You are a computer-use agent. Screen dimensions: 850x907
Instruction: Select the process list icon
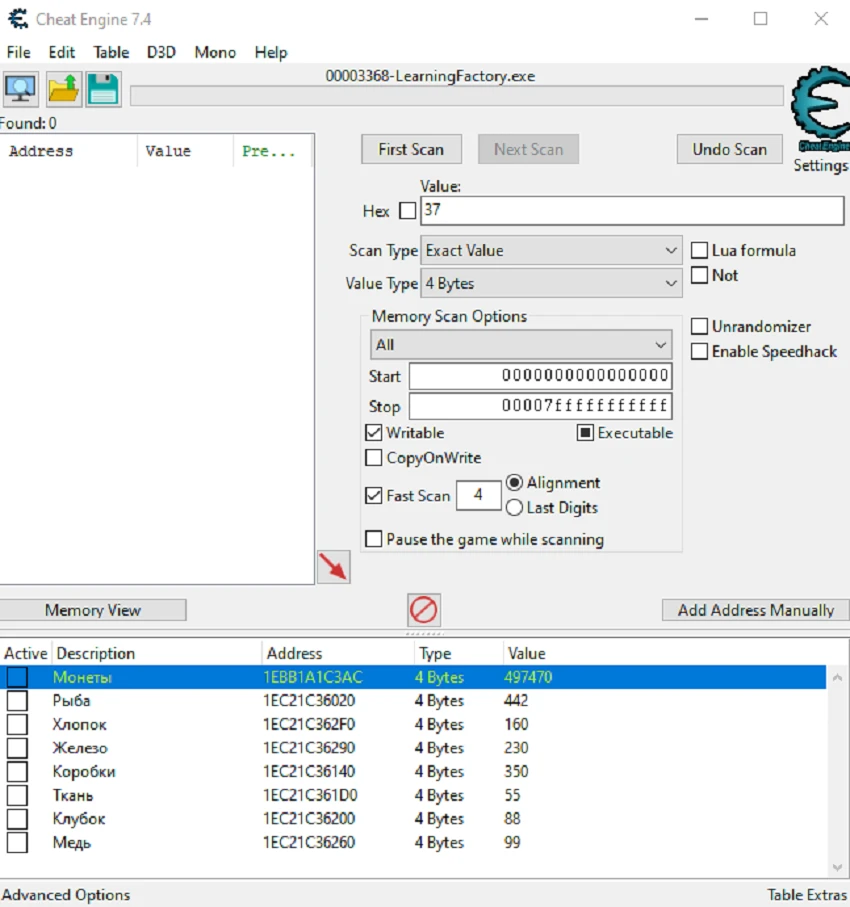pyautogui.click(x=20, y=89)
